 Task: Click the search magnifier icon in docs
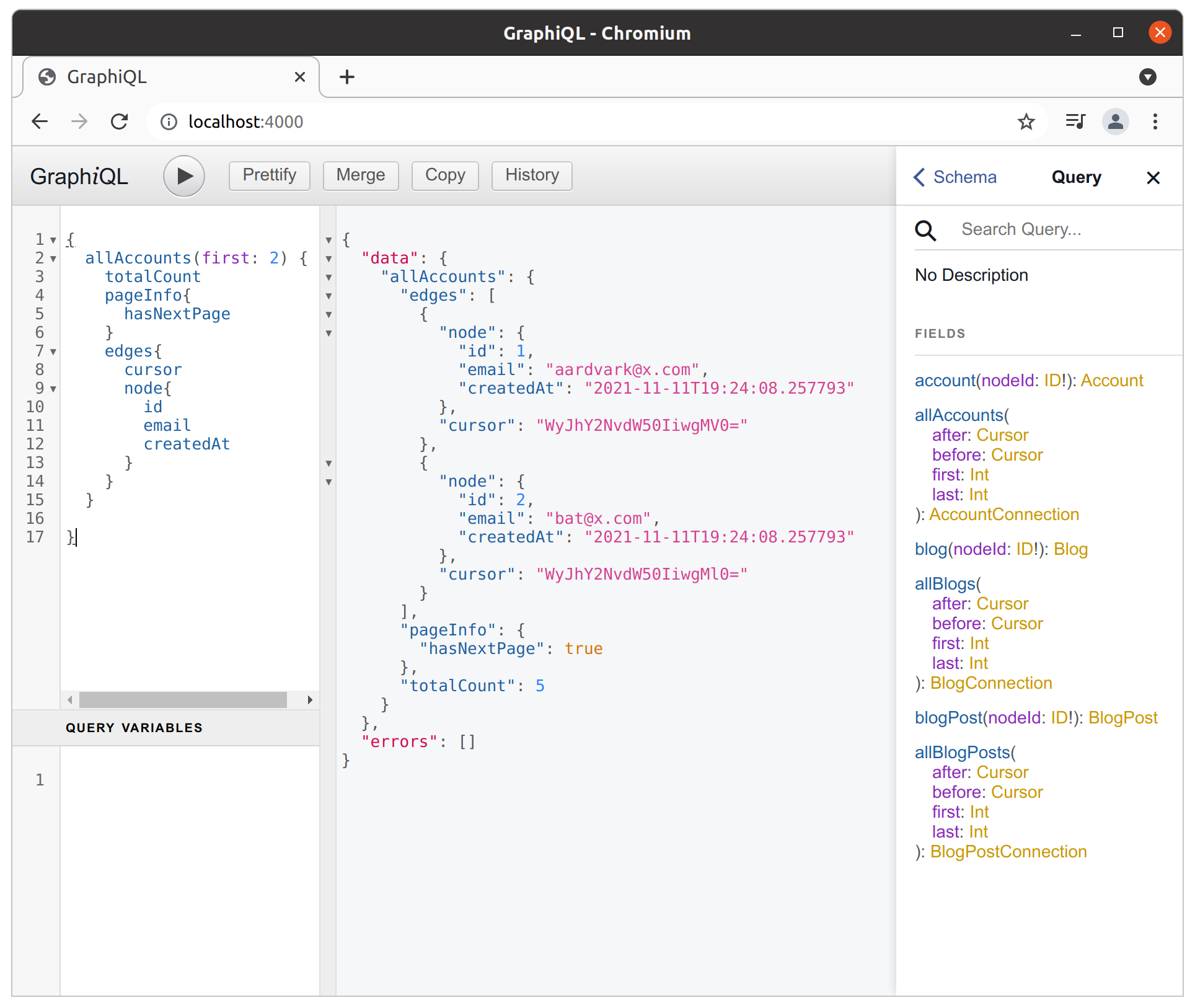925,230
